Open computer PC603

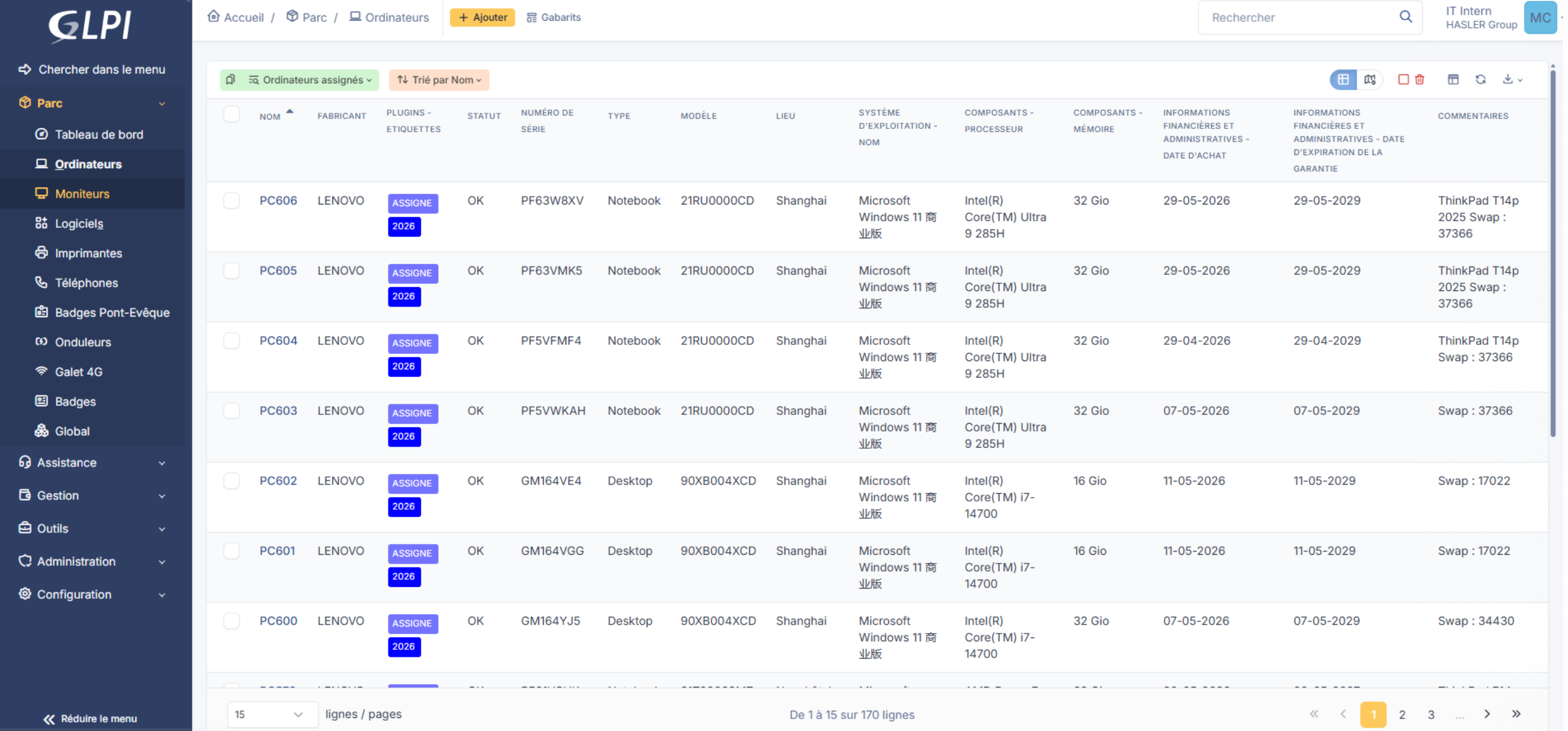278,411
